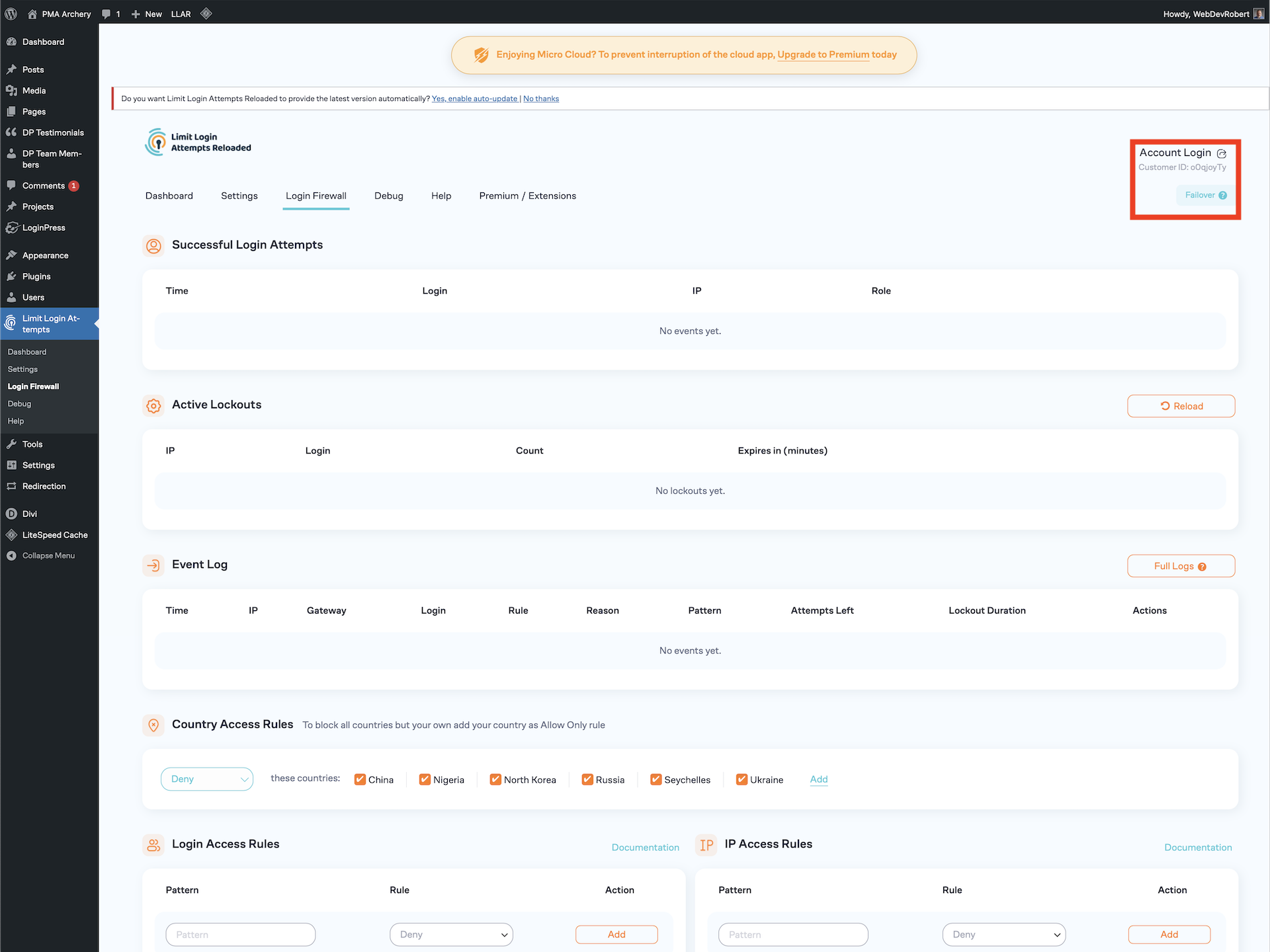This screenshot has width=1270, height=952.
Task: Click the WordPress logo icon
Action: (11, 13)
